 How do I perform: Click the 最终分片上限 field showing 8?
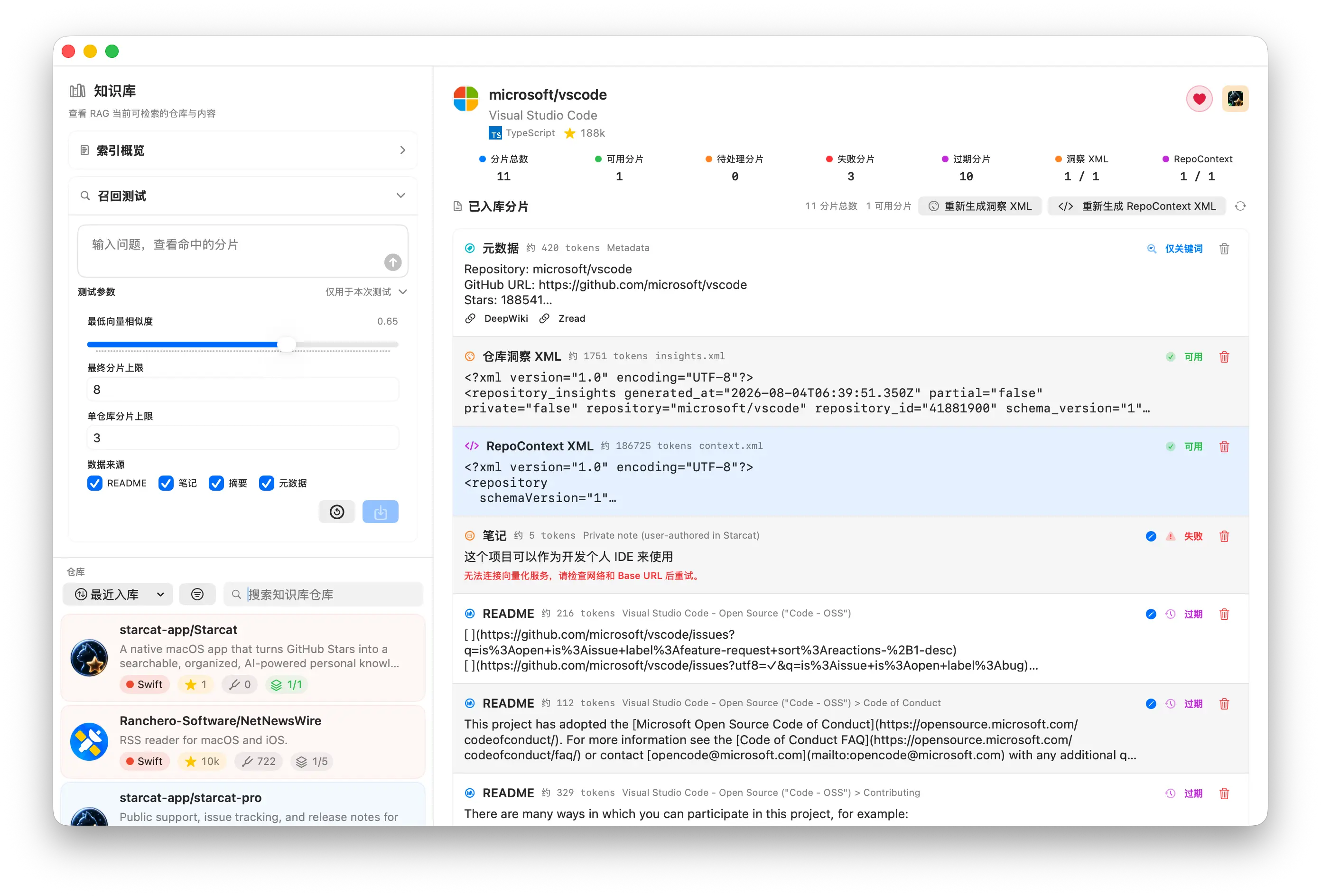tap(243, 390)
